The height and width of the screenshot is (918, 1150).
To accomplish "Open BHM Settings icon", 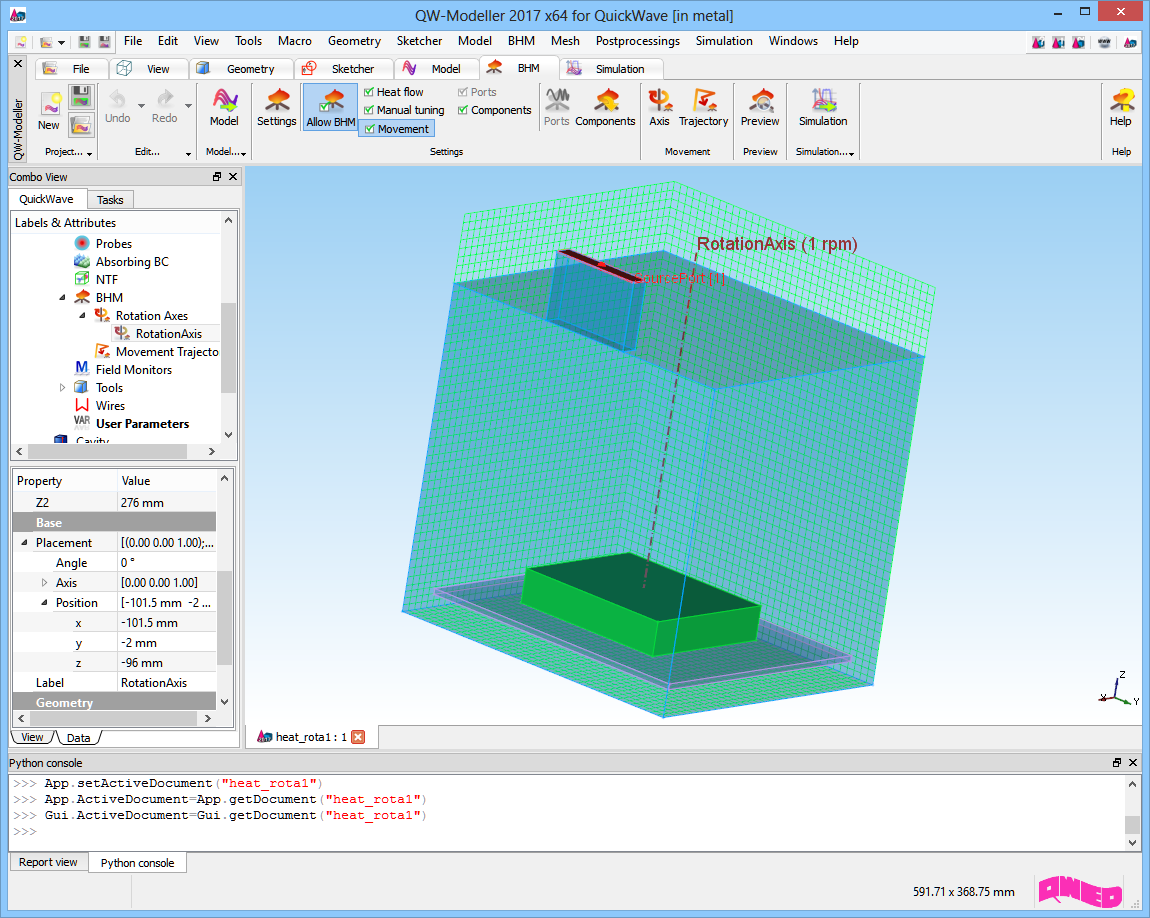I will (277, 100).
